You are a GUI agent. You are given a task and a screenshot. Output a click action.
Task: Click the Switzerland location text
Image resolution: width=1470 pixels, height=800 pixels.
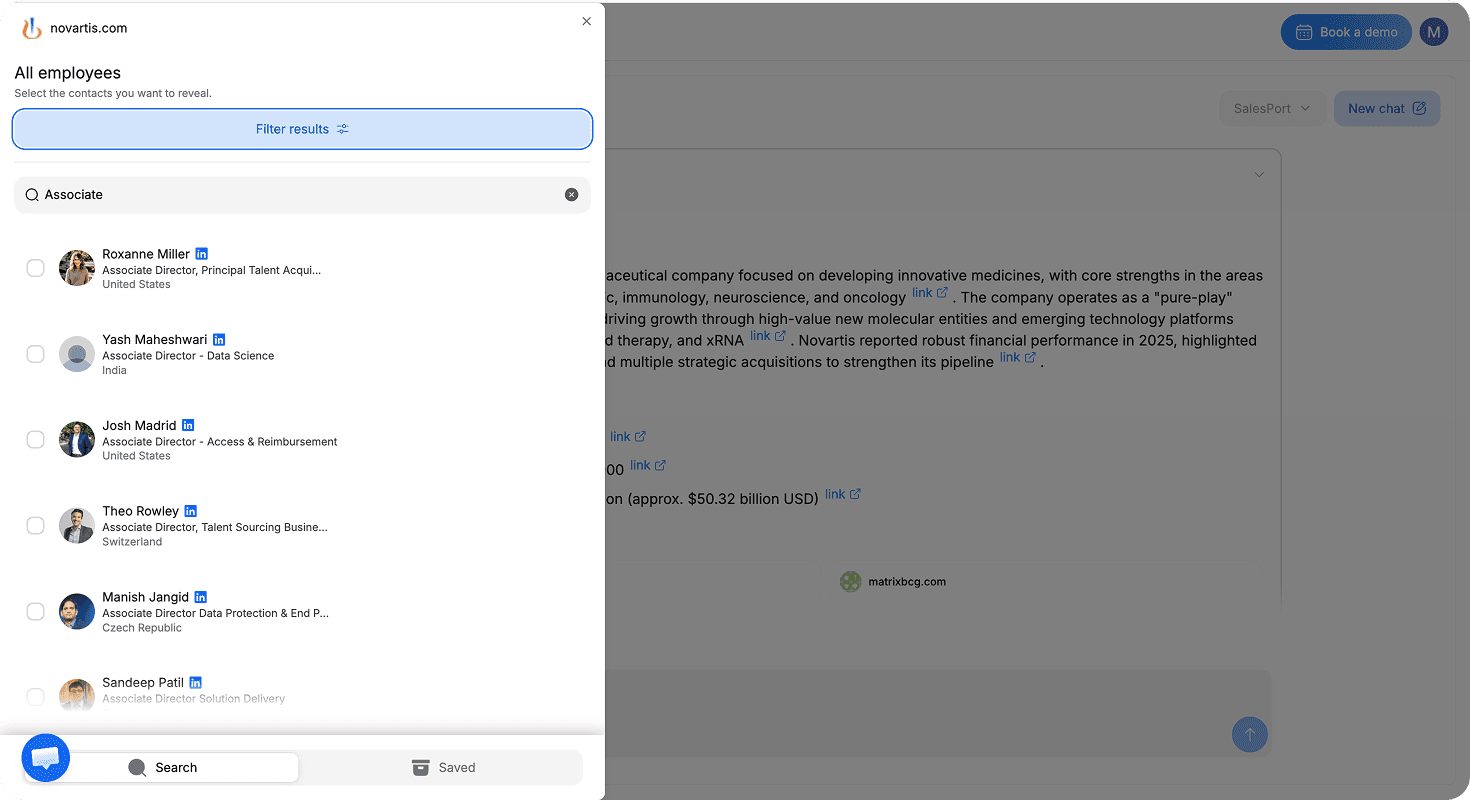click(132, 542)
